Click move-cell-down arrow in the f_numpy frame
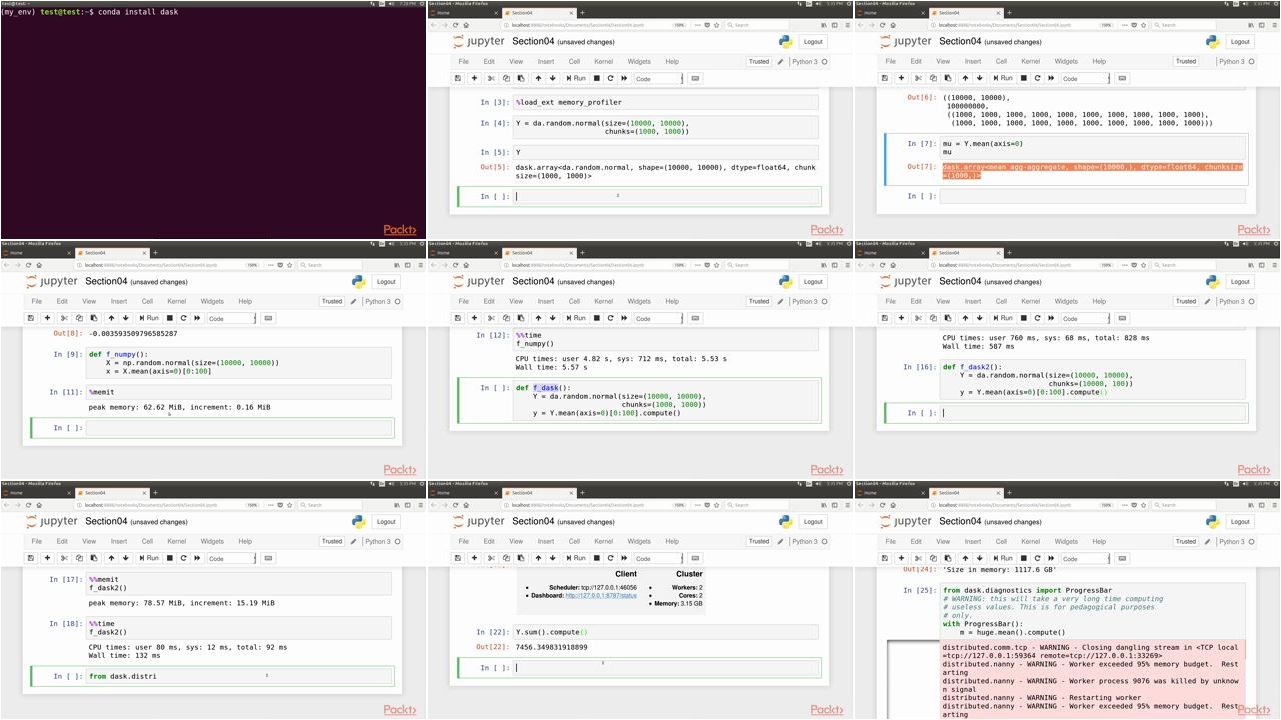Screen dimensions: 1281x720 [125, 318]
